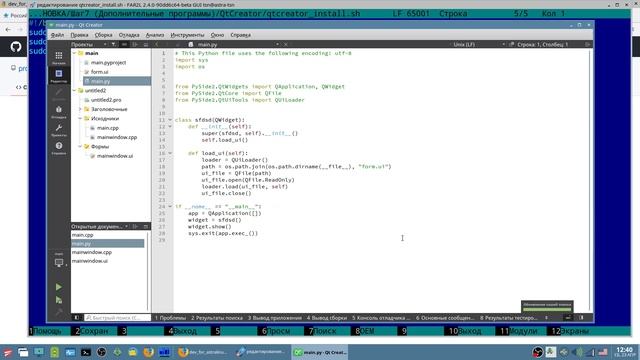Viewport: 640px width, 360px height.
Task: Open the Правка menu
Action: click(79, 35)
